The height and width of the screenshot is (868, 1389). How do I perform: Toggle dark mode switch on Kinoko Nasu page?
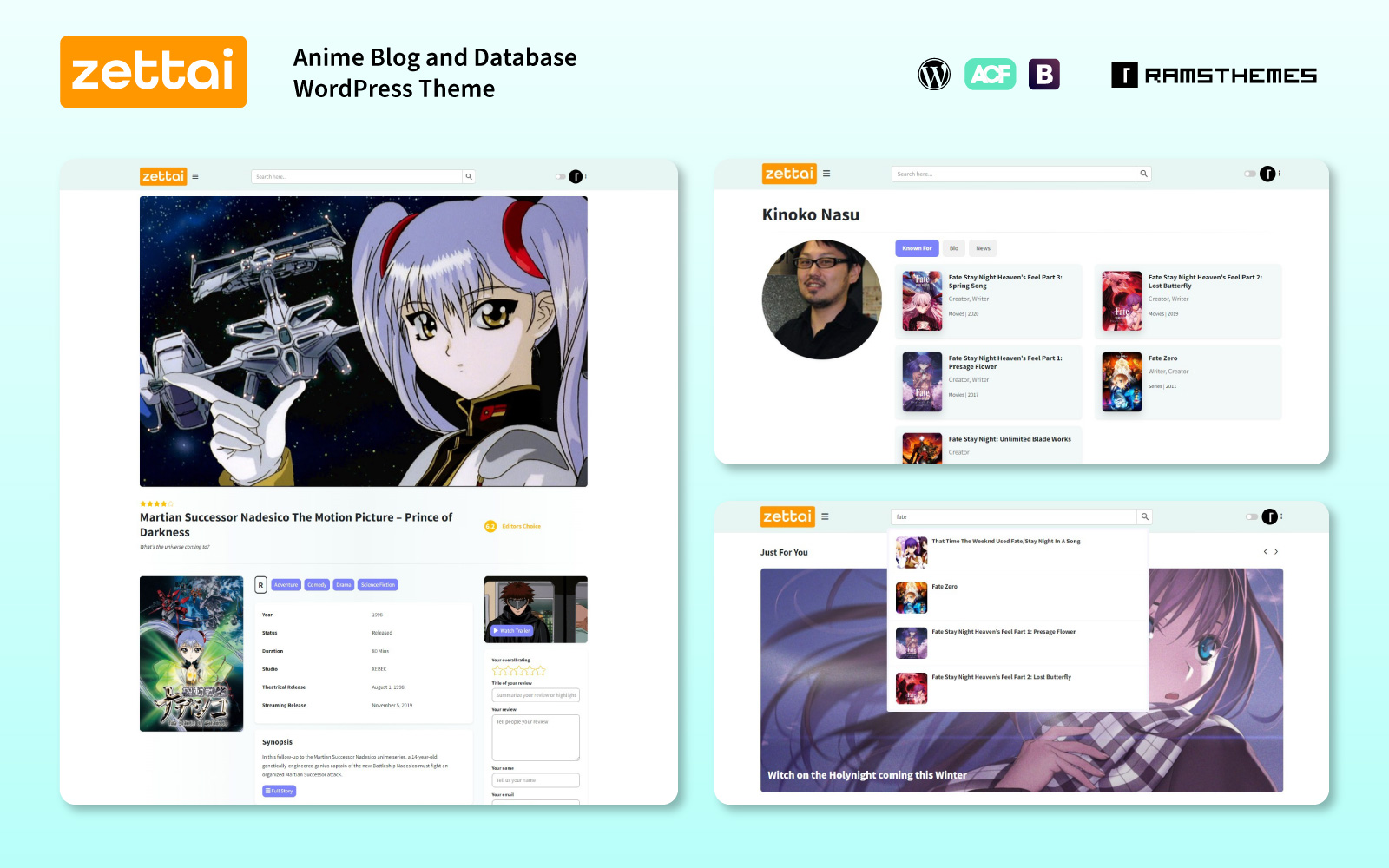click(x=1249, y=174)
